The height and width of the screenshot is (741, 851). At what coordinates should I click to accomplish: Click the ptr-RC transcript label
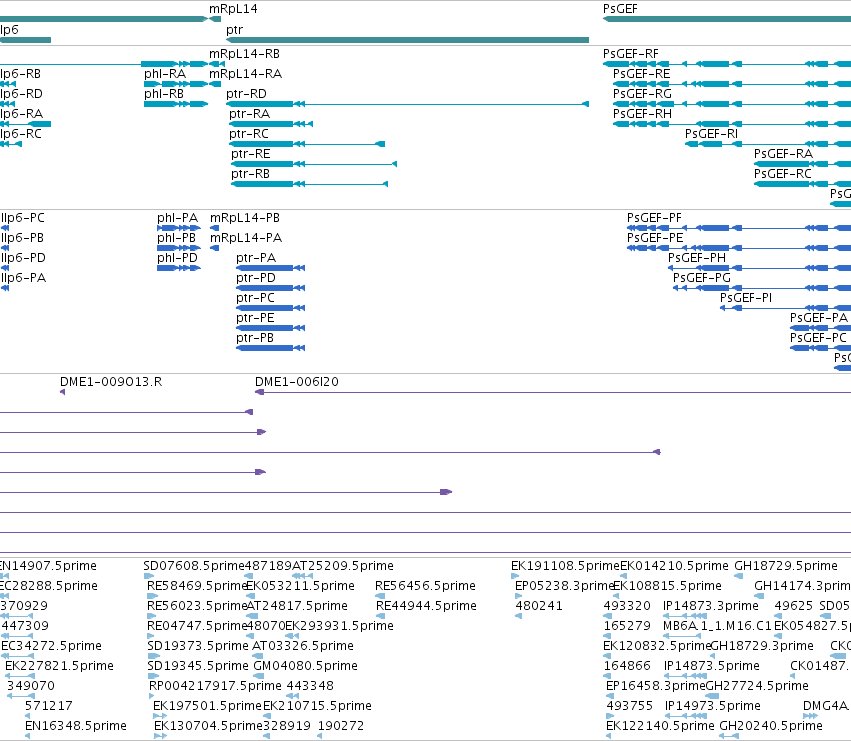tap(249, 135)
